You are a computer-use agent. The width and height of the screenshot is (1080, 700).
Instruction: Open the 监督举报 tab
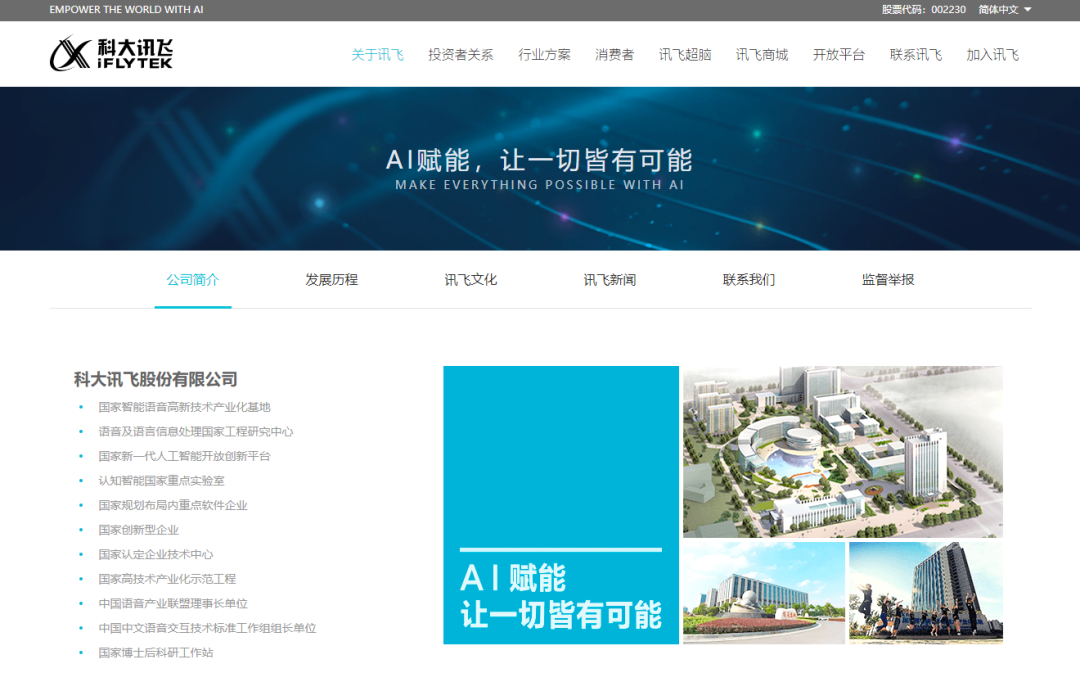tap(888, 280)
